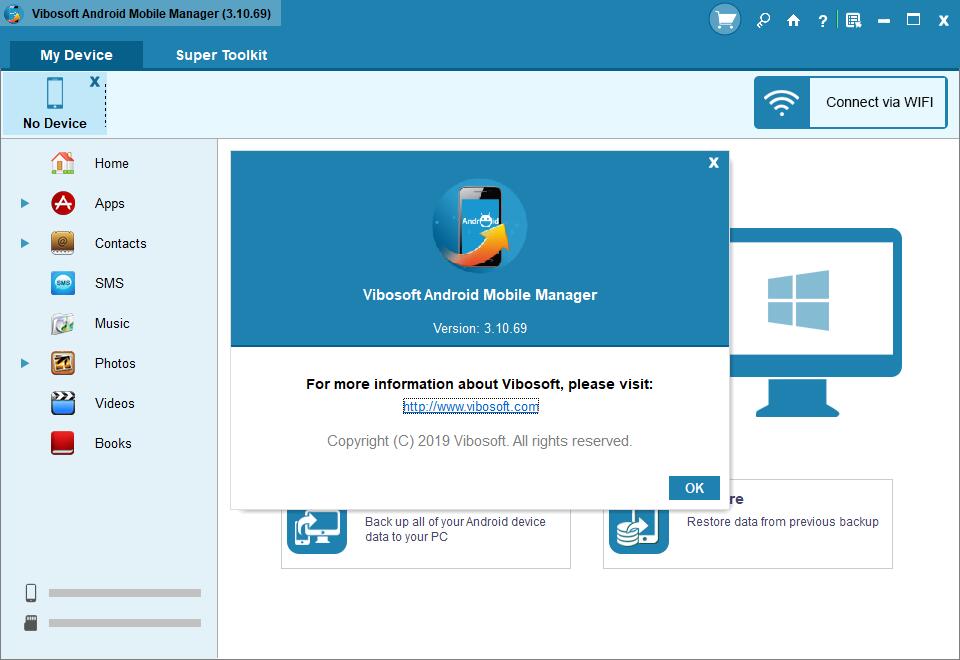Click 'Back up all of your Android device' text

click(x=455, y=522)
